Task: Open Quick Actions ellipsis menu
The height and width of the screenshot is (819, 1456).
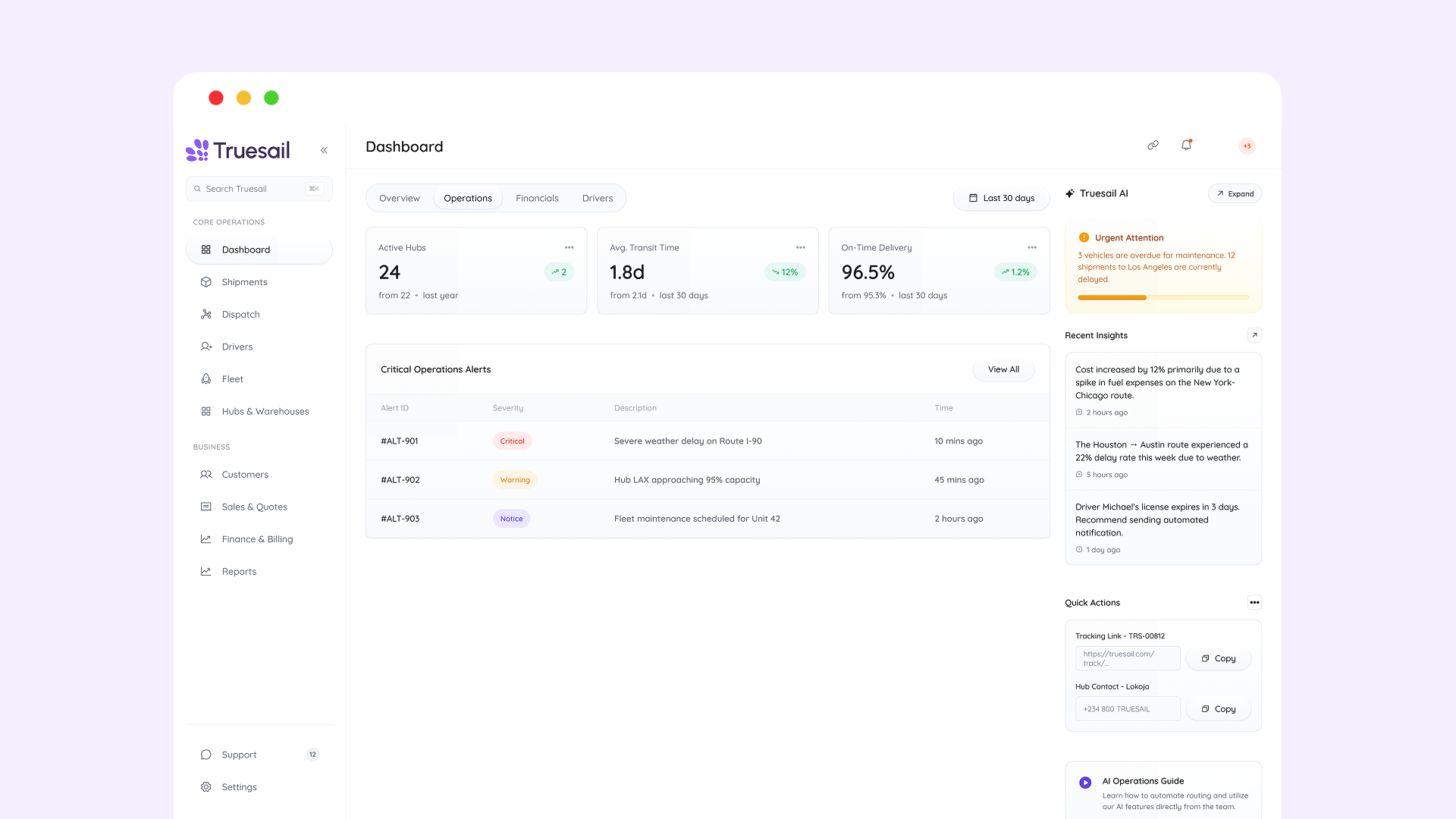Action: pos(1254,603)
